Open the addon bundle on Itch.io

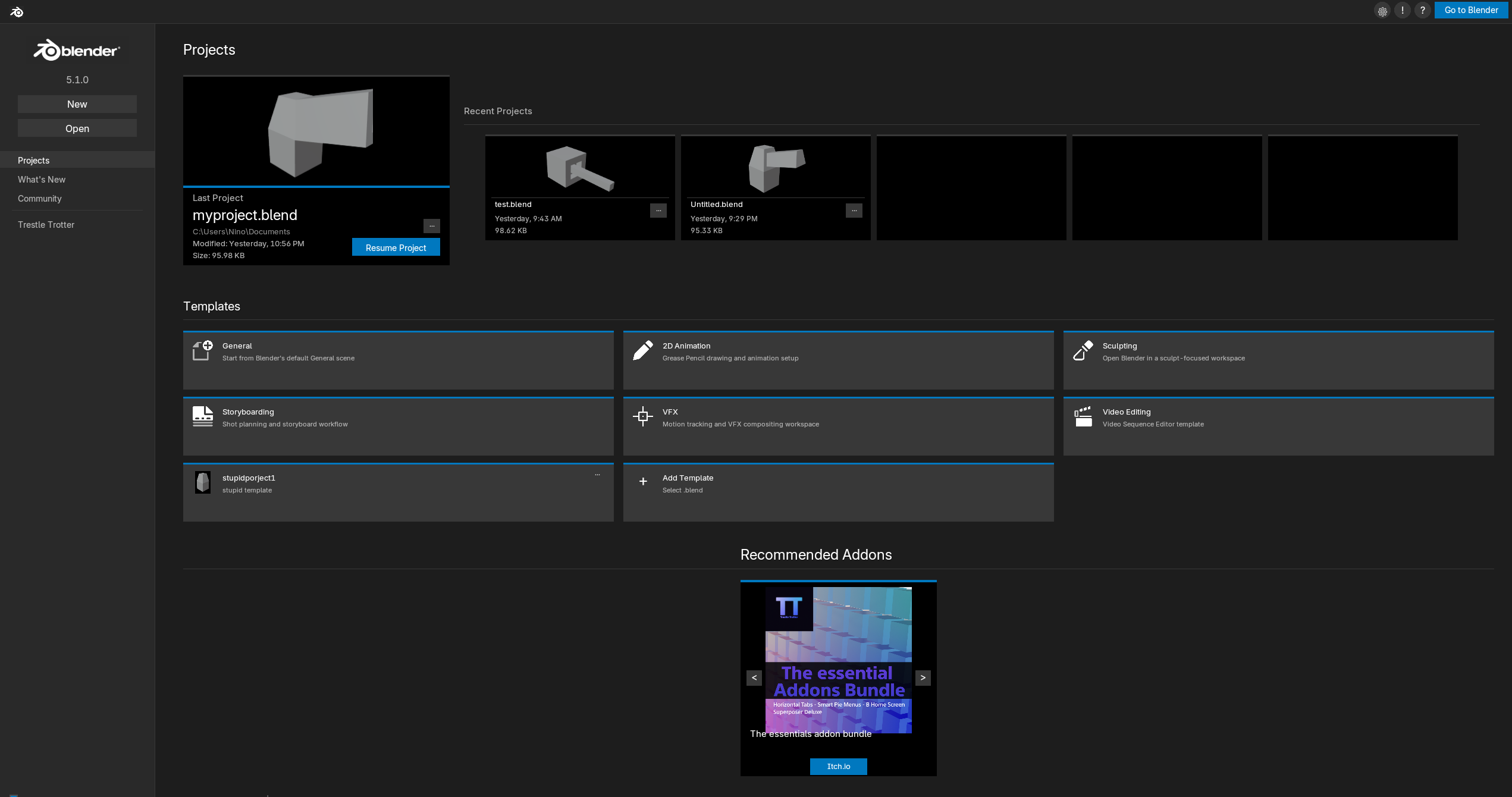point(838,767)
